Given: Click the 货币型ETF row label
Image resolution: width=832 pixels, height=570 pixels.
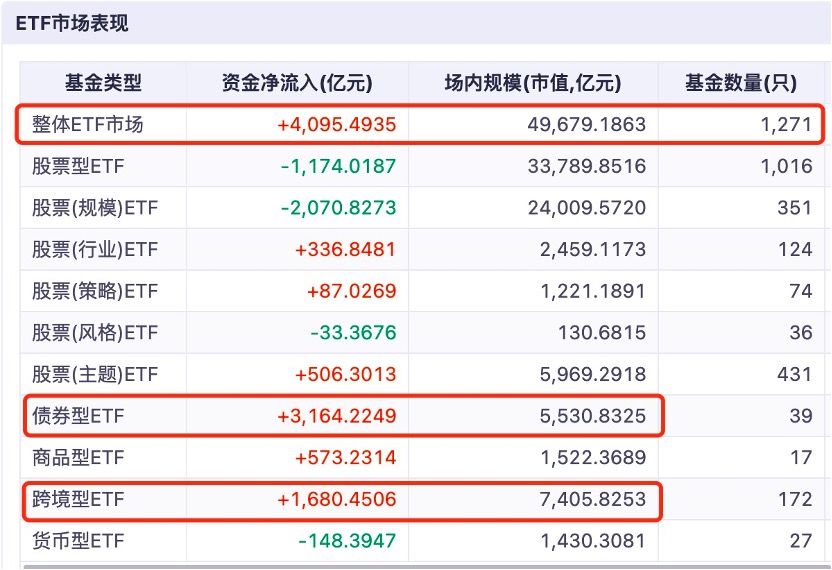Looking at the screenshot, I should point(79,540).
